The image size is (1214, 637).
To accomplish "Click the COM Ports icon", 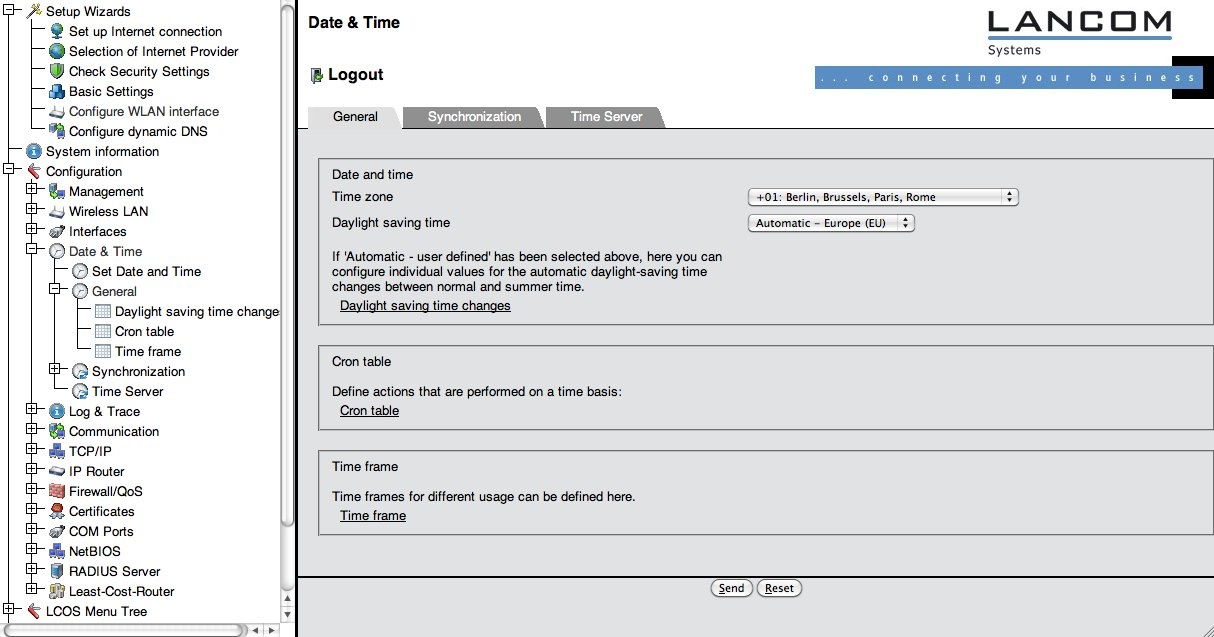I will (57, 531).
